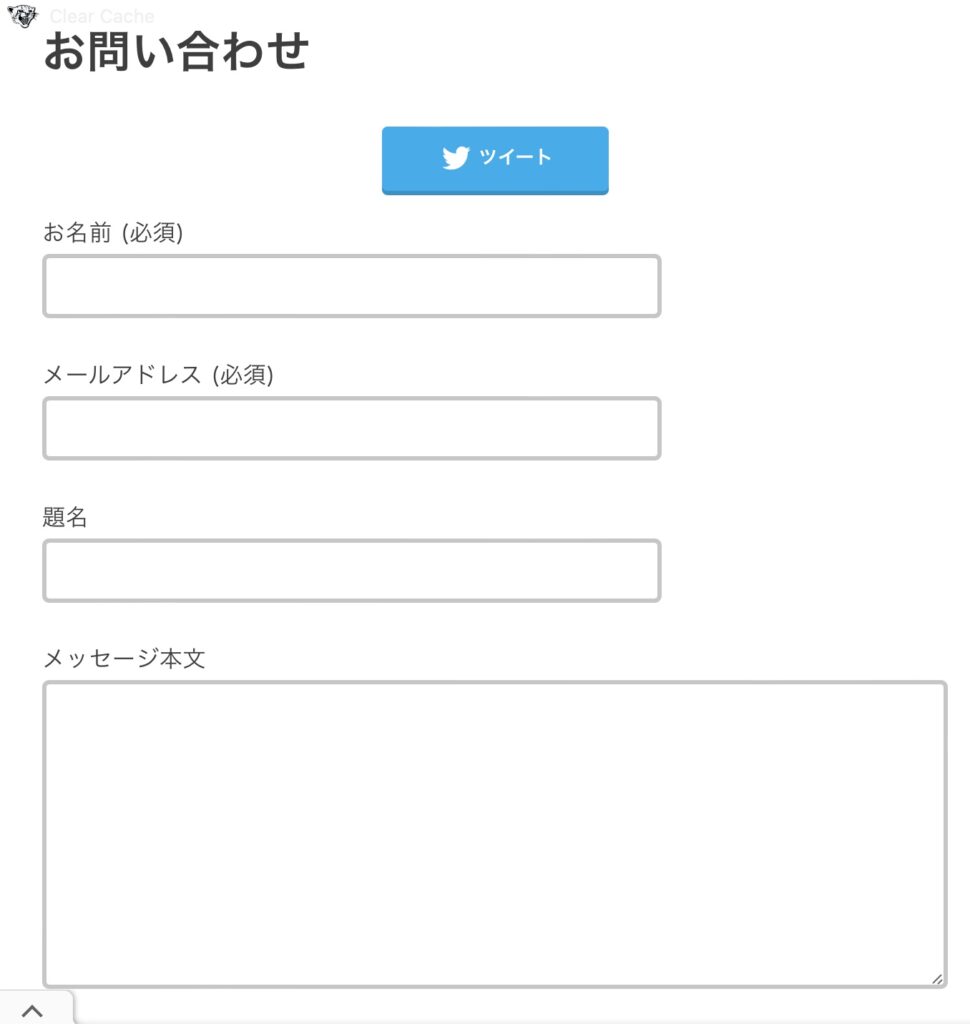
Task: Grab the textarea resize handle icon
Action: [x=937, y=978]
